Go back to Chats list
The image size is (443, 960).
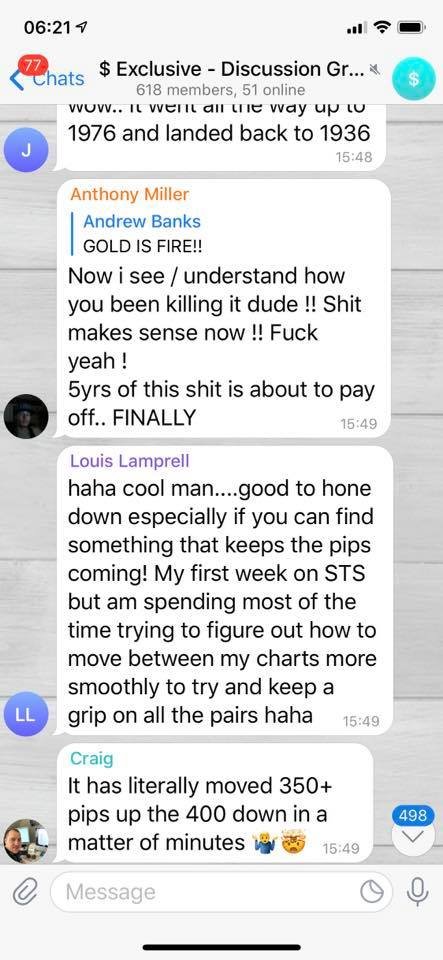coord(47,78)
